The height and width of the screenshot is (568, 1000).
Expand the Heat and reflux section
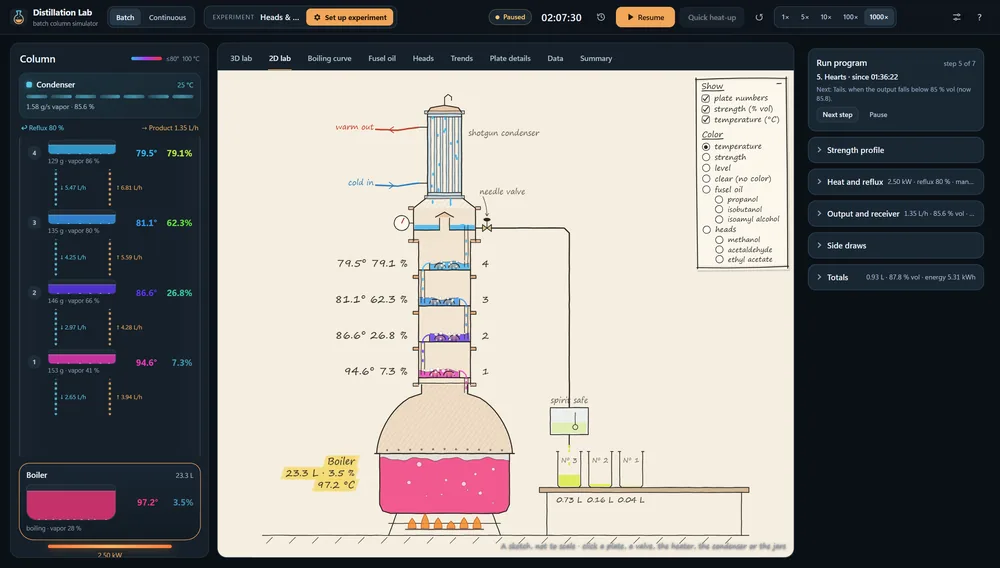pyautogui.click(x=895, y=182)
